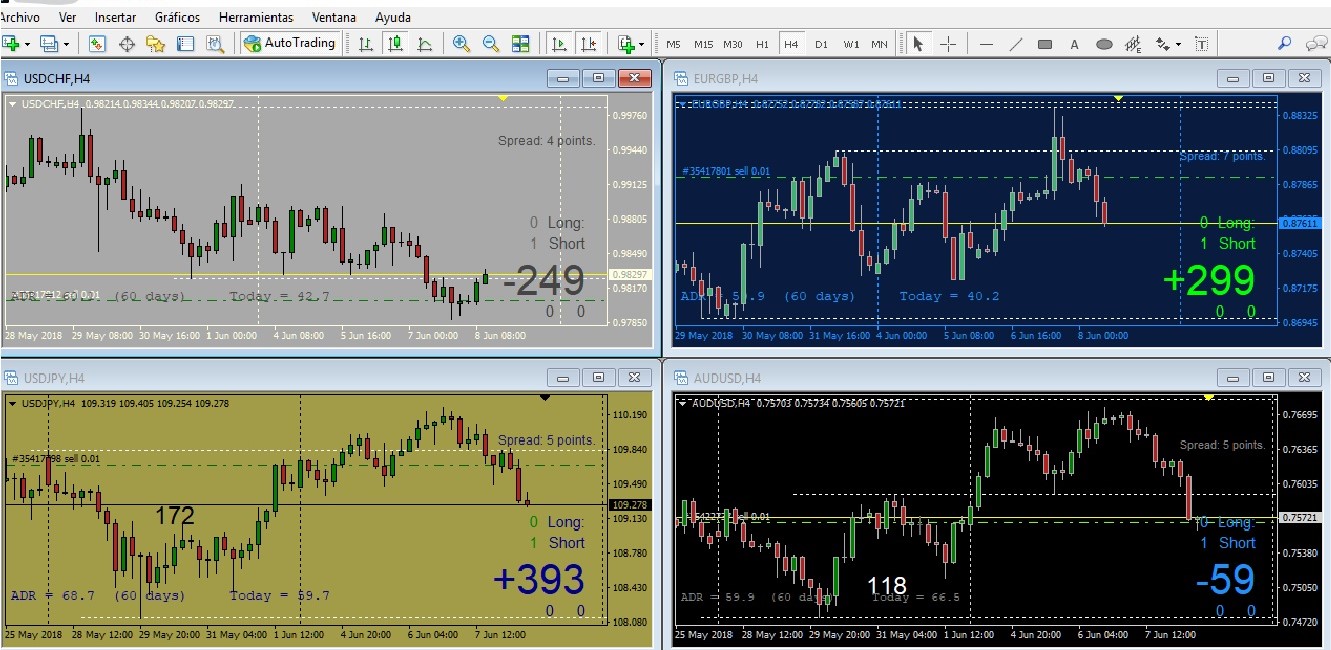Select the ellipse shape tool
This screenshot has width=1331, height=650.
(1104, 44)
